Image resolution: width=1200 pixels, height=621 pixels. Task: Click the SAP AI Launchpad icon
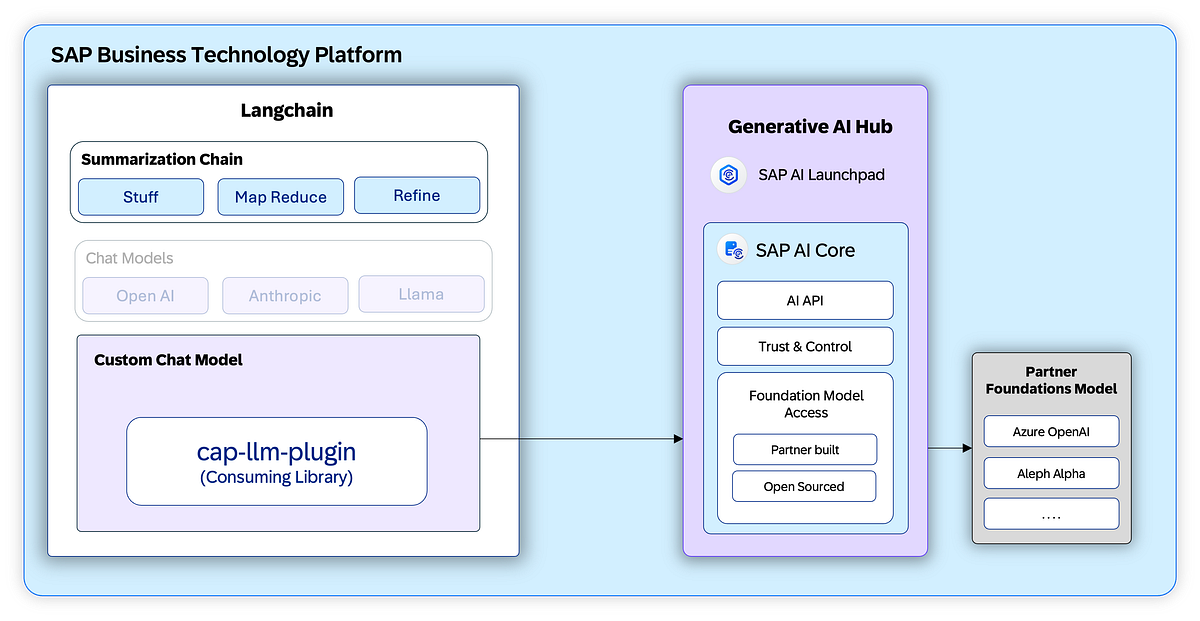[x=729, y=175]
